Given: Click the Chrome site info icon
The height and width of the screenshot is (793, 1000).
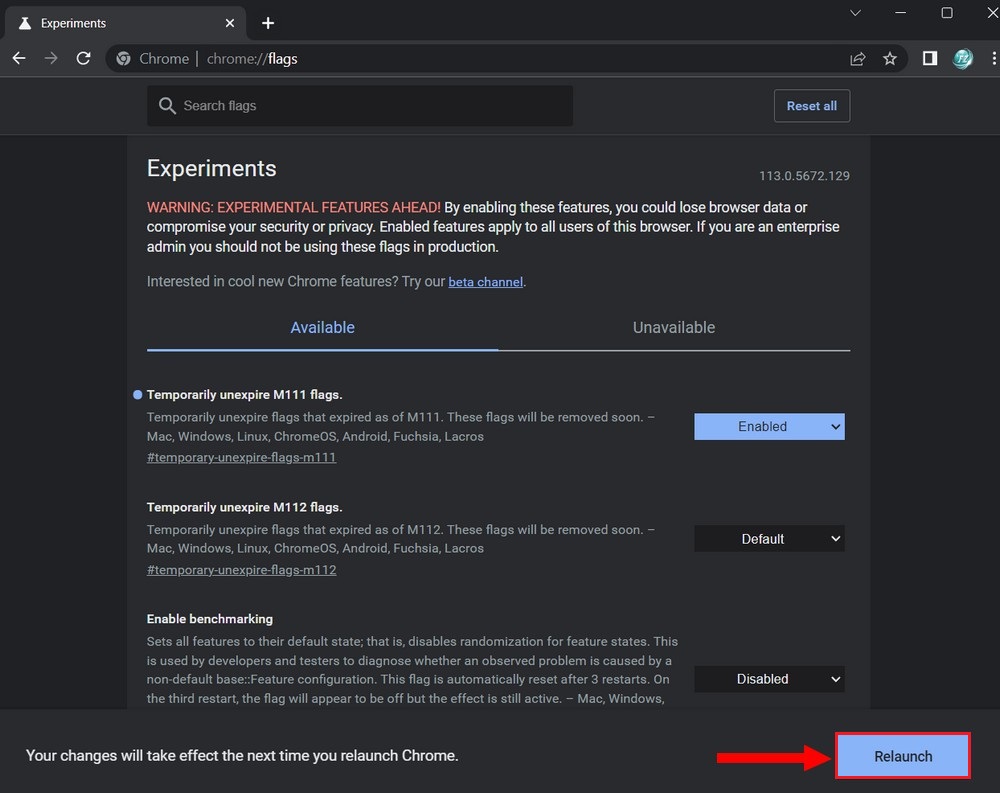Looking at the screenshot, I should (x=123, y=59).
